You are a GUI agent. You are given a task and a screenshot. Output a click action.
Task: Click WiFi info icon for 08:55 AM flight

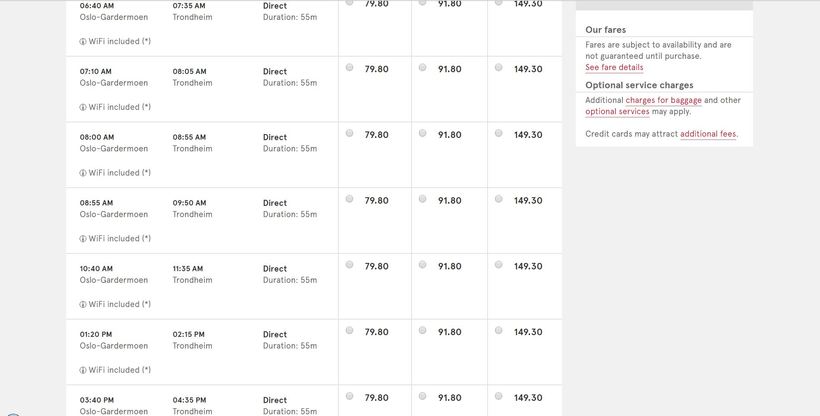[83, 239]
